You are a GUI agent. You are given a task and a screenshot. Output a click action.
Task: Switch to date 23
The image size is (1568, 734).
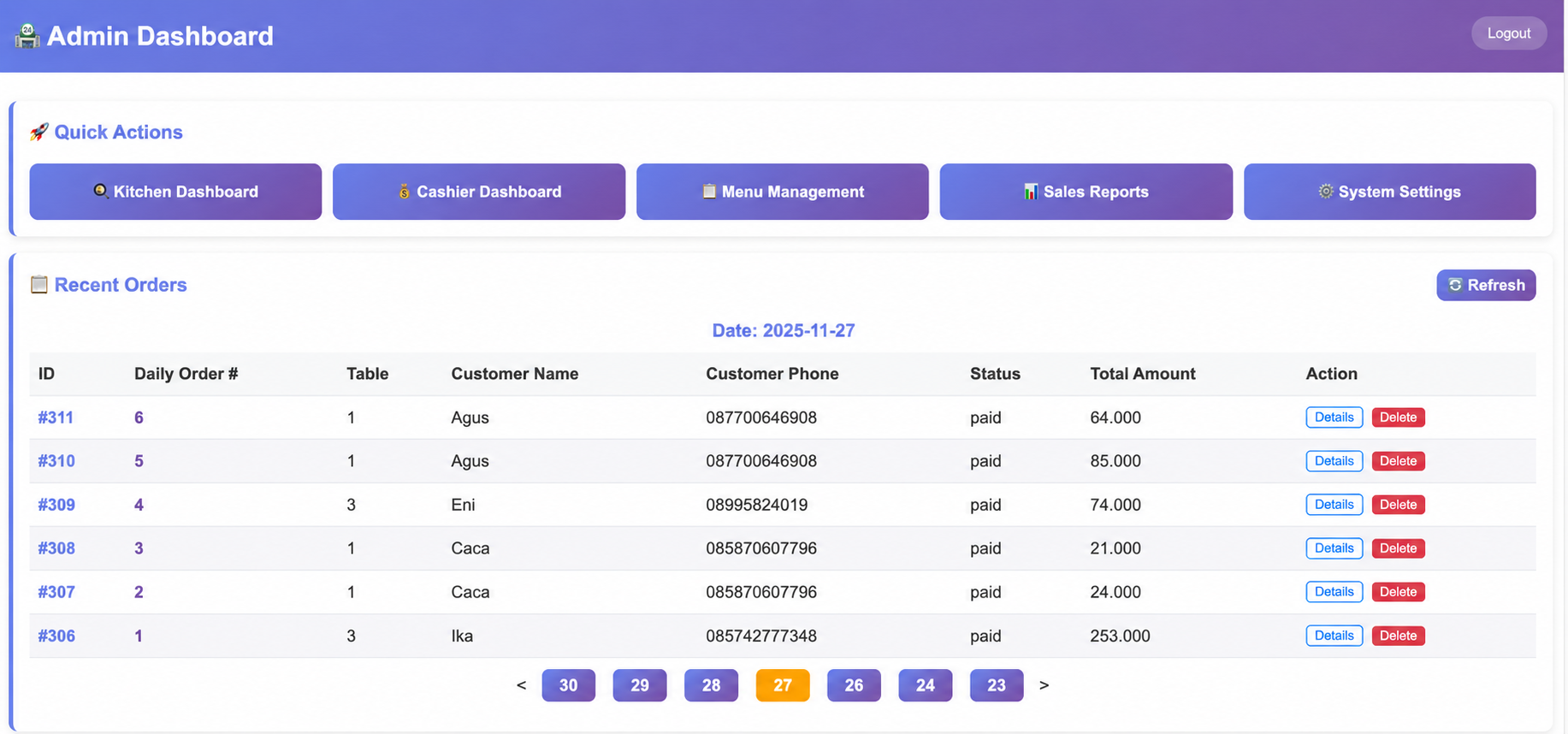click(x=997, y=685)
